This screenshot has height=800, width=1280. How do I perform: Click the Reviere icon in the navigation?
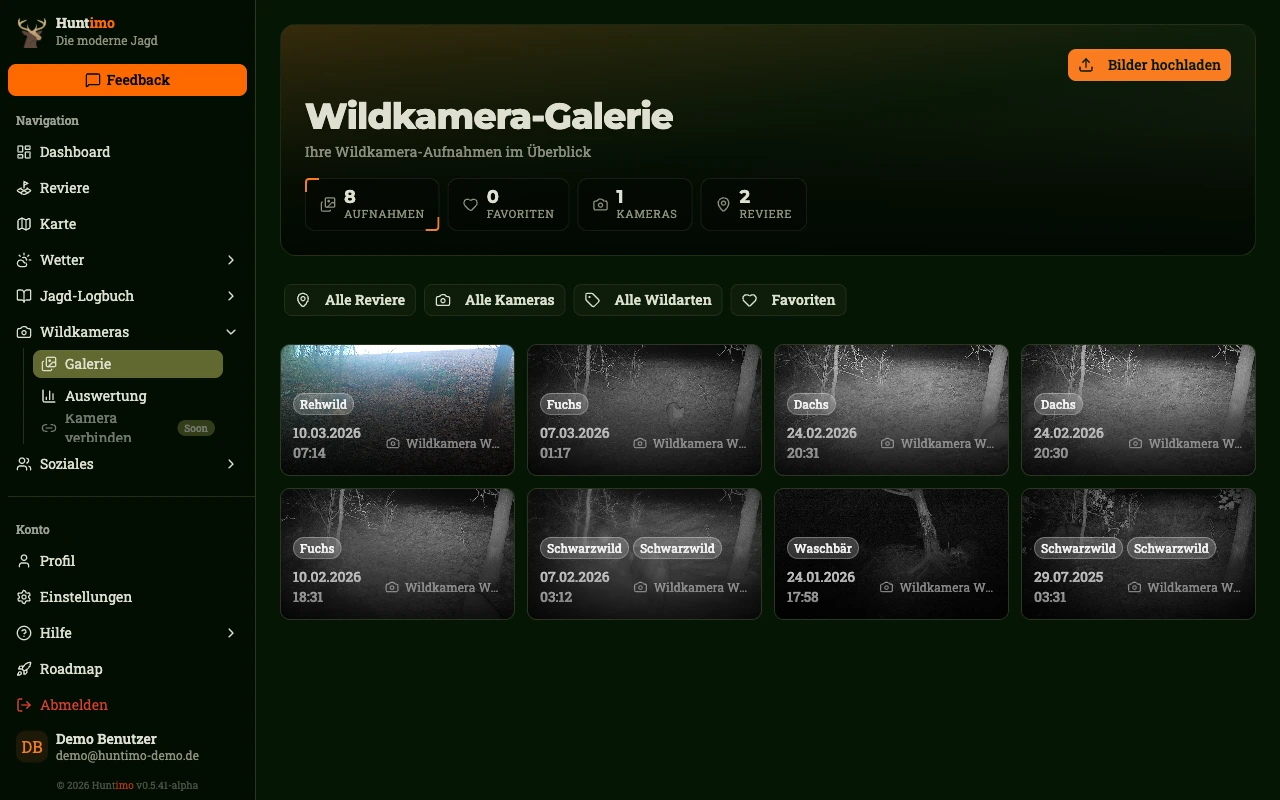click(22, 188)
